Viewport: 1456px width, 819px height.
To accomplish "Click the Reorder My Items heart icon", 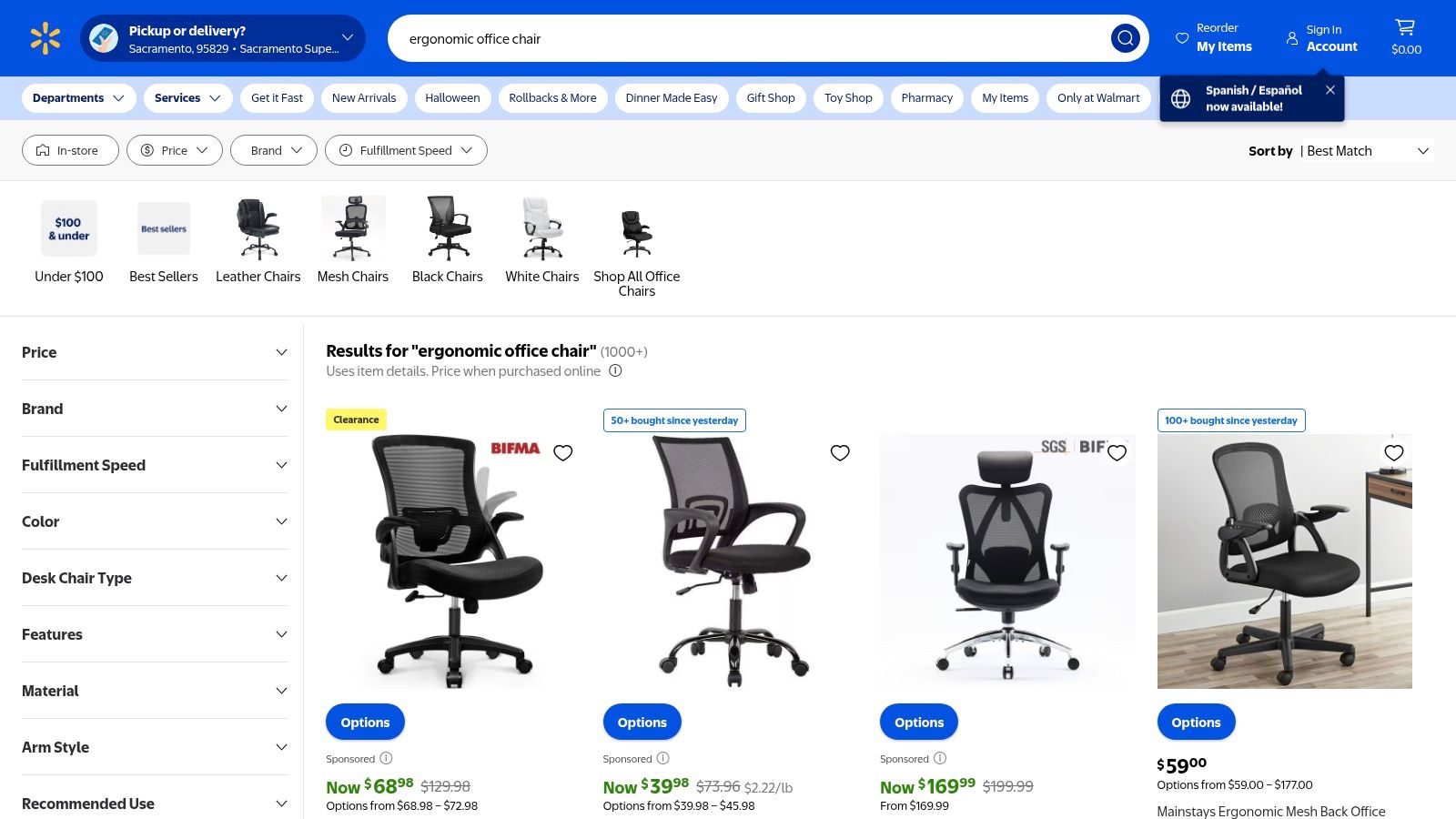I will (x=1182, y=38).
